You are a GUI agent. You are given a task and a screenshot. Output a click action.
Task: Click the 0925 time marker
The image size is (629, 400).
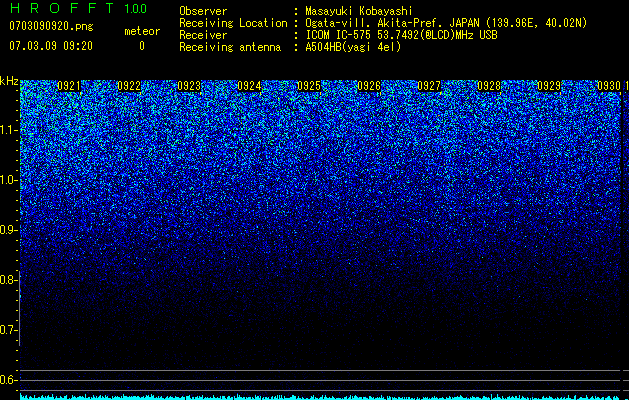click(x=309, y=86)
